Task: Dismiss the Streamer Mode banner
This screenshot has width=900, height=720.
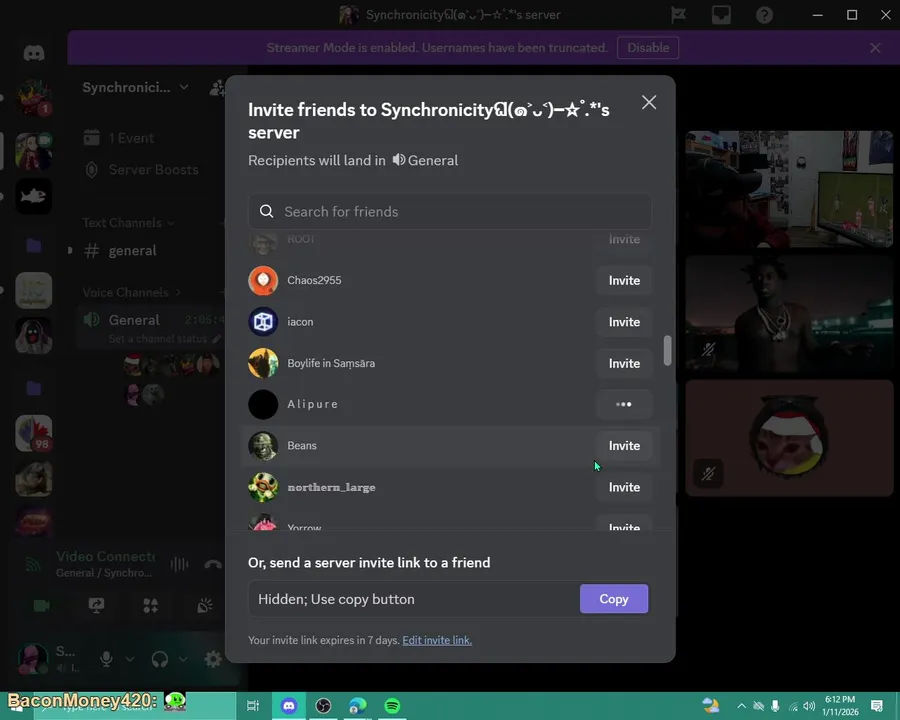Action: [875, 48]
